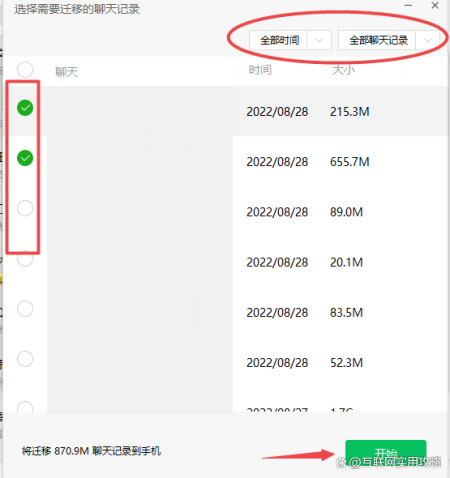Select the 89.0M chat record checkbox
Image resolution: width=450 pixels, height=478 pixels.
tap(25, 208)
